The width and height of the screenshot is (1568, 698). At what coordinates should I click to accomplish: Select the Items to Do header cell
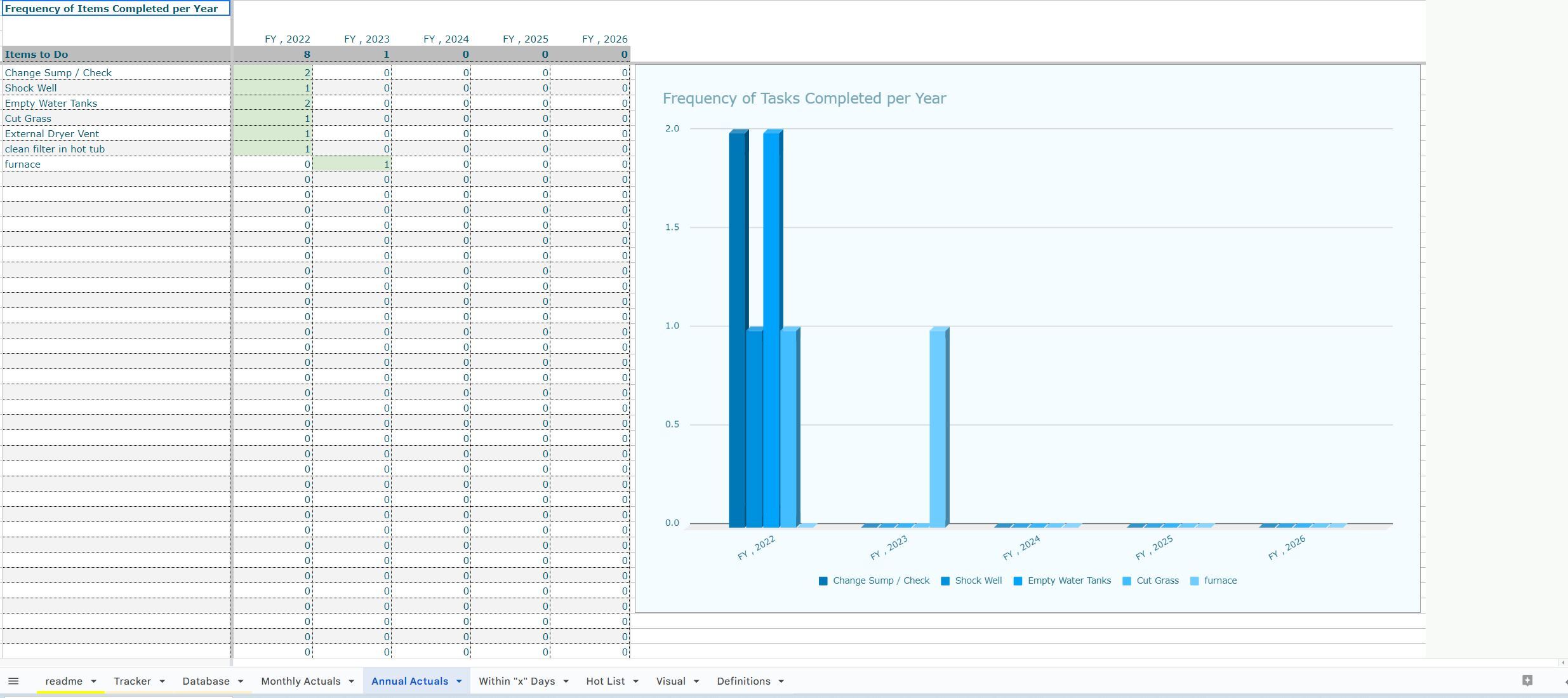coord(117,55)
